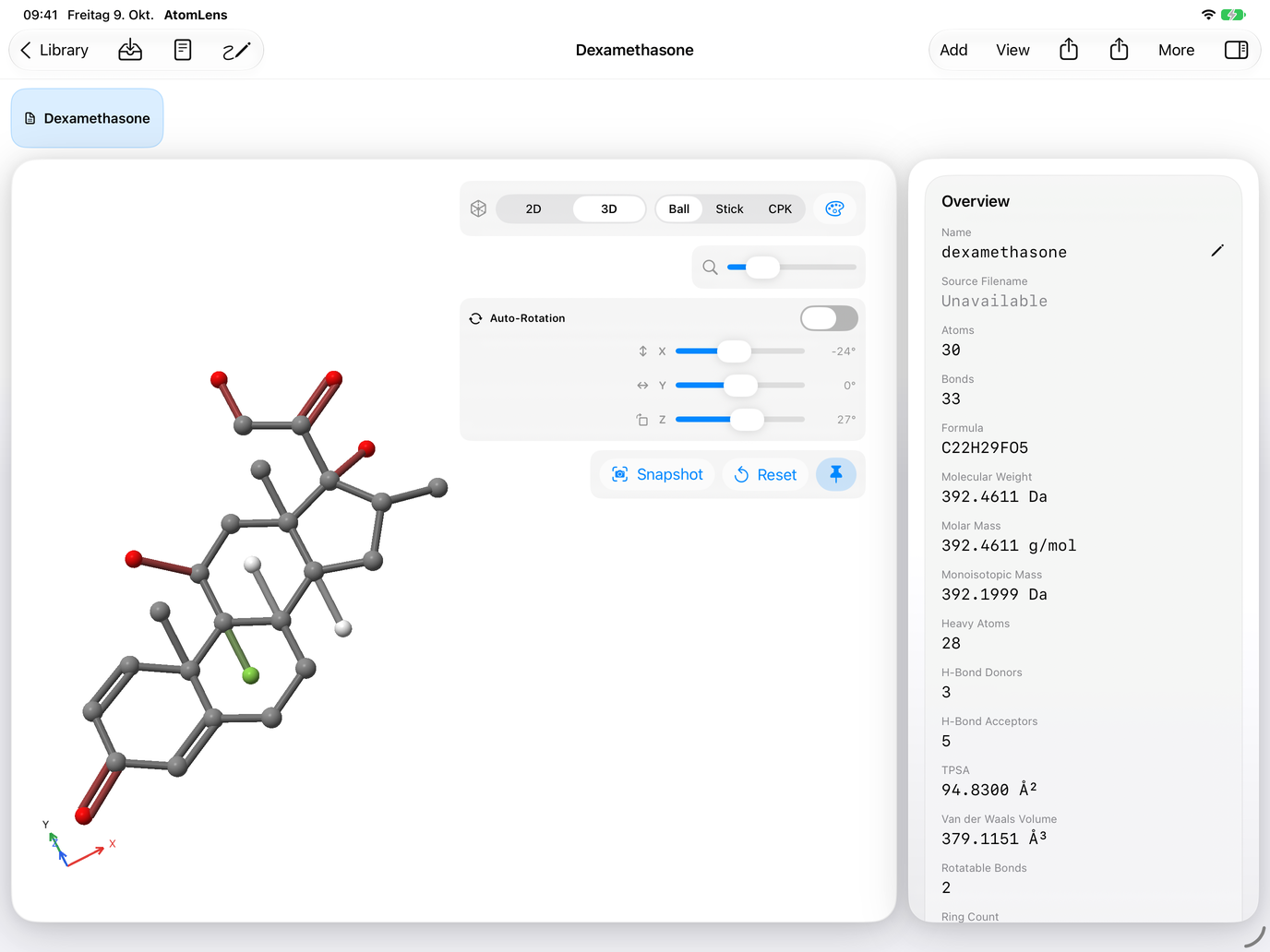Switch to 3D view mode
Image resolution: width=1270 pixels, height=952 pixels.
(x=609, y=208)
